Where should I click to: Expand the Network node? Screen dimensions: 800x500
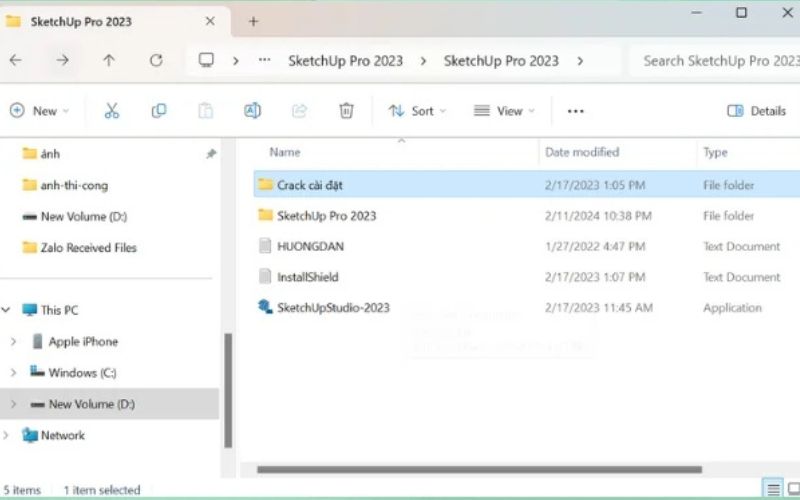[x=6, y=435]
